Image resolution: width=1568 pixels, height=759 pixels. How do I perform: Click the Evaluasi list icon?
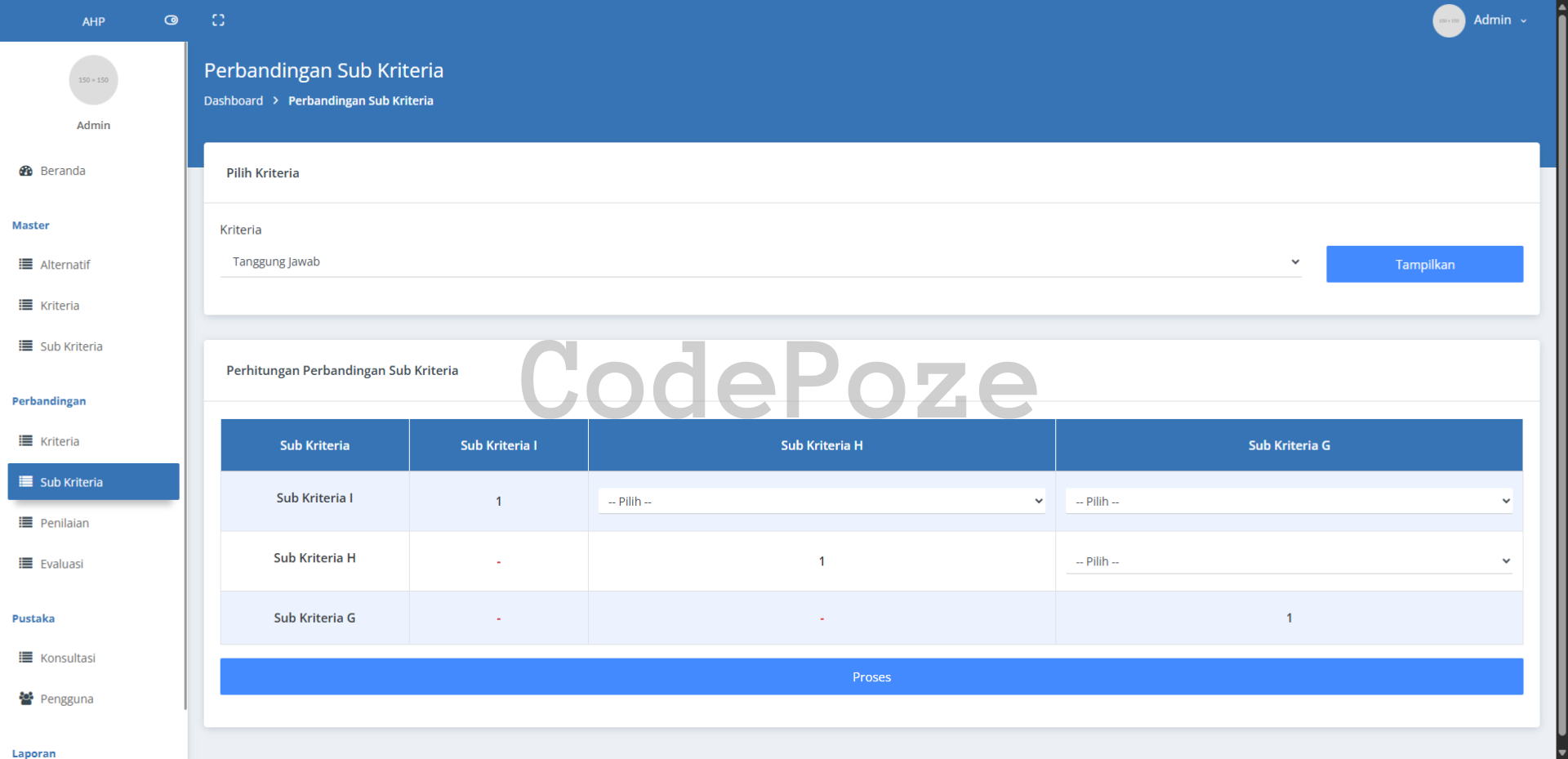pos(26,564)
